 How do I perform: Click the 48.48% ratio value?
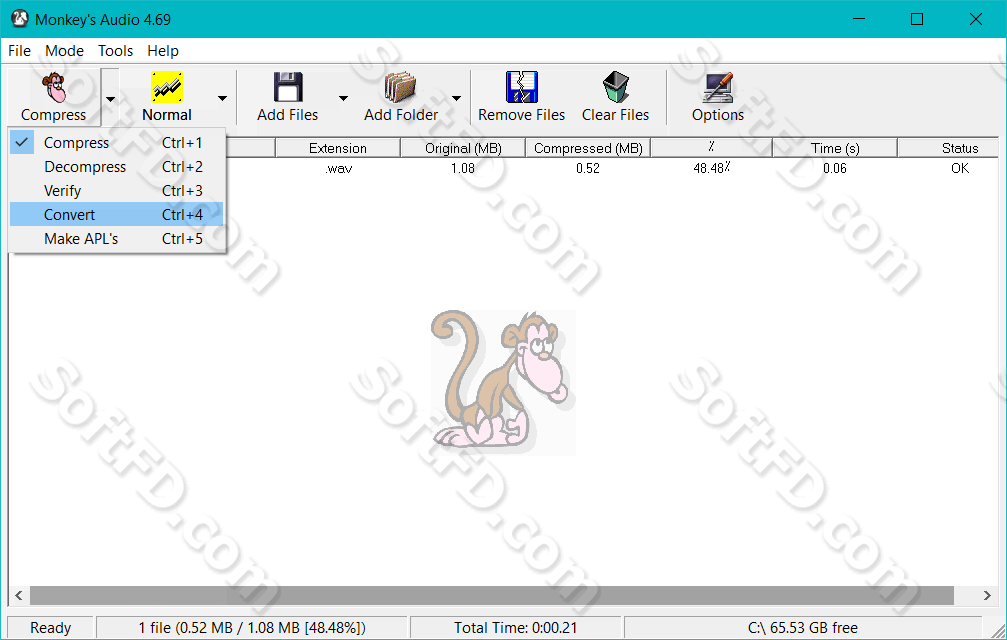712,168
